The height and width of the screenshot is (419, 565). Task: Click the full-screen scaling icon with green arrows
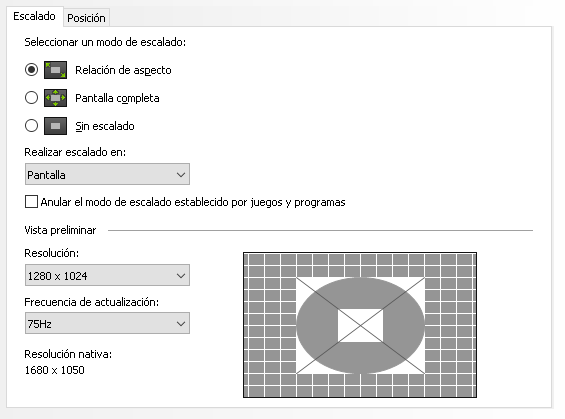(55, 98)
